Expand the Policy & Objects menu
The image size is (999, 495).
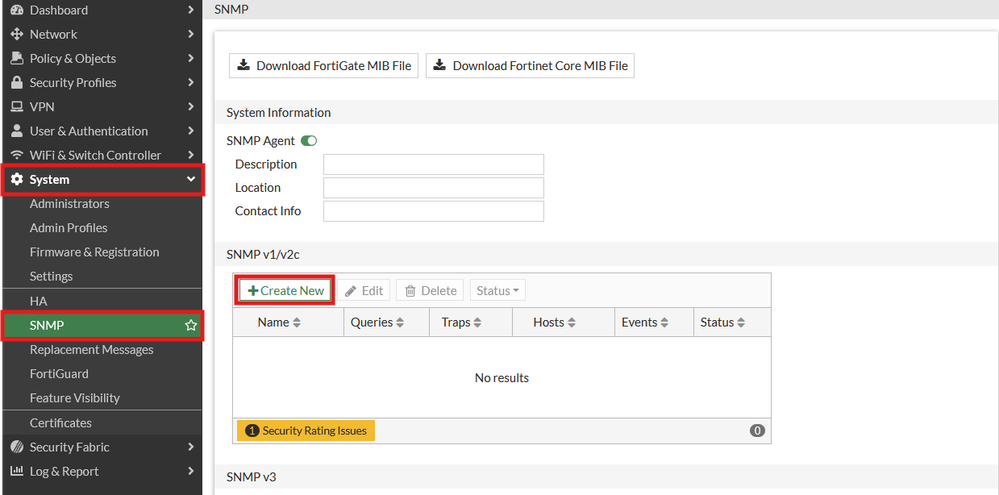point(191,58)
